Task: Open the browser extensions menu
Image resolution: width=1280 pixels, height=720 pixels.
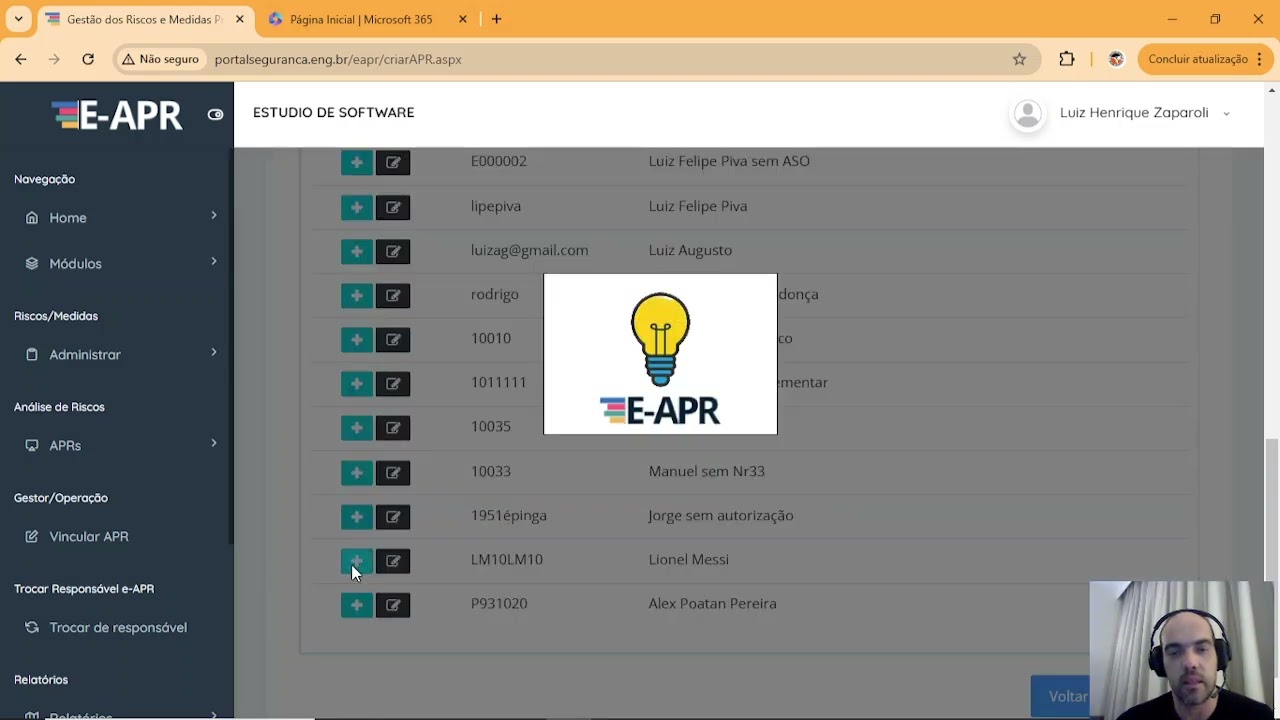Action: coord(1067,59)
